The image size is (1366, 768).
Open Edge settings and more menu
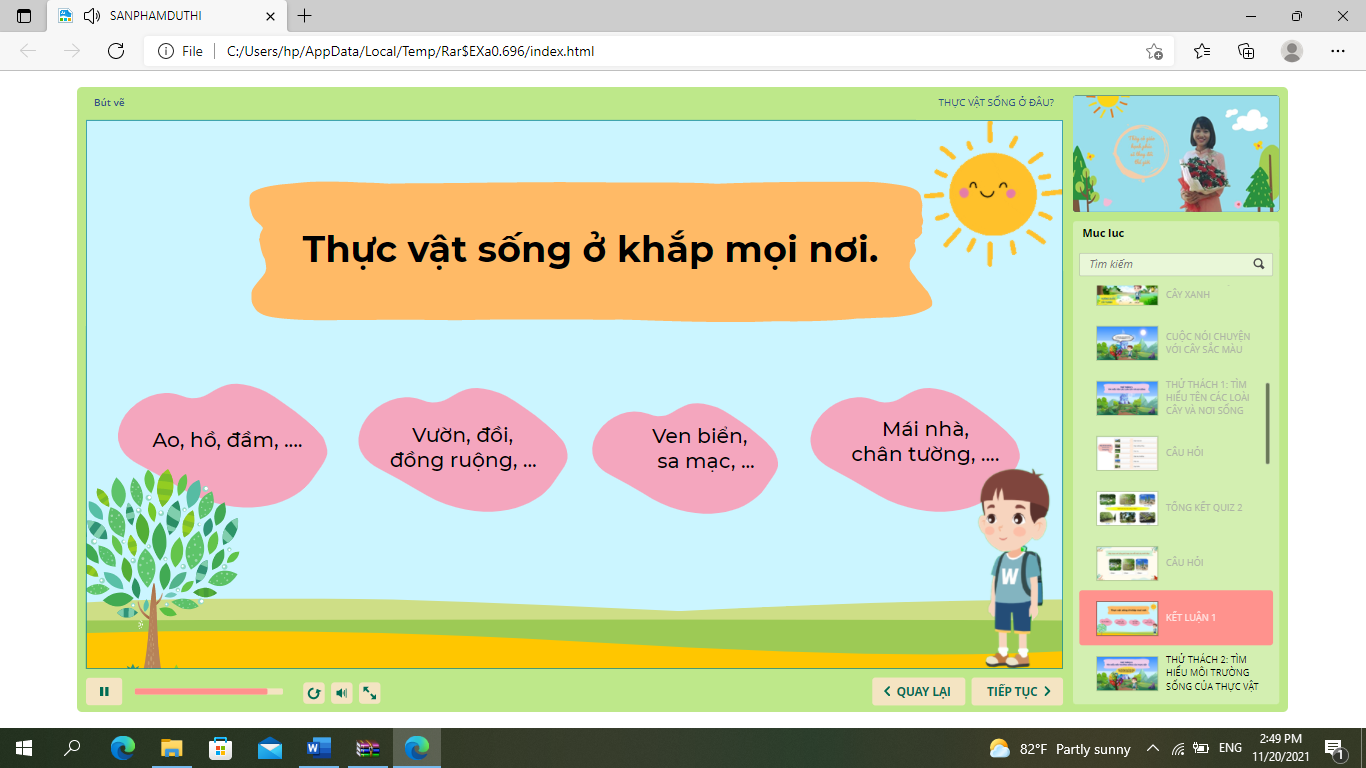click(x=1338, y=51)
